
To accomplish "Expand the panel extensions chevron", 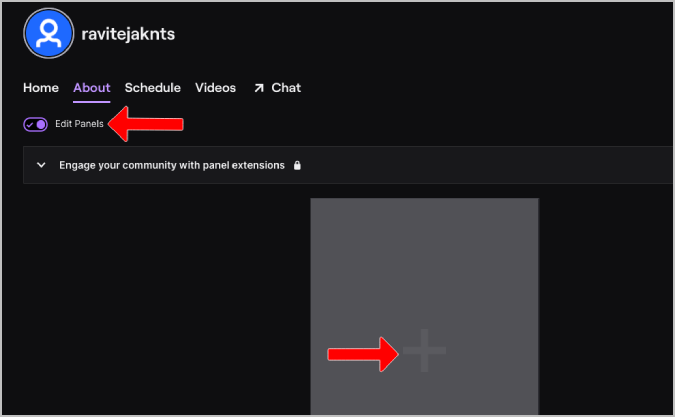I will click(41, 165).
